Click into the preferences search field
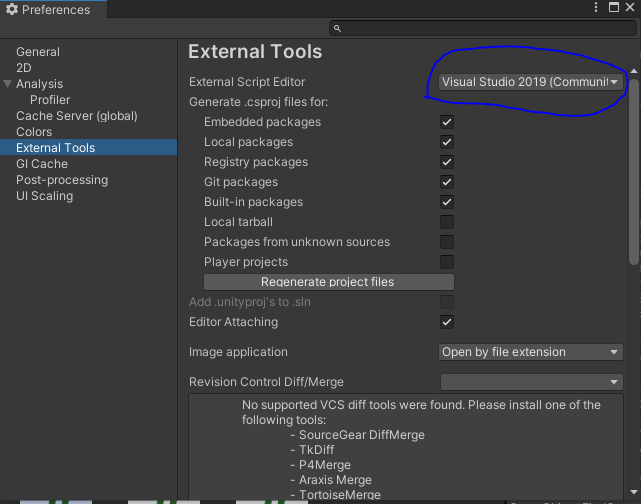This screenshot has height=504, width=641. click(480, 29)
